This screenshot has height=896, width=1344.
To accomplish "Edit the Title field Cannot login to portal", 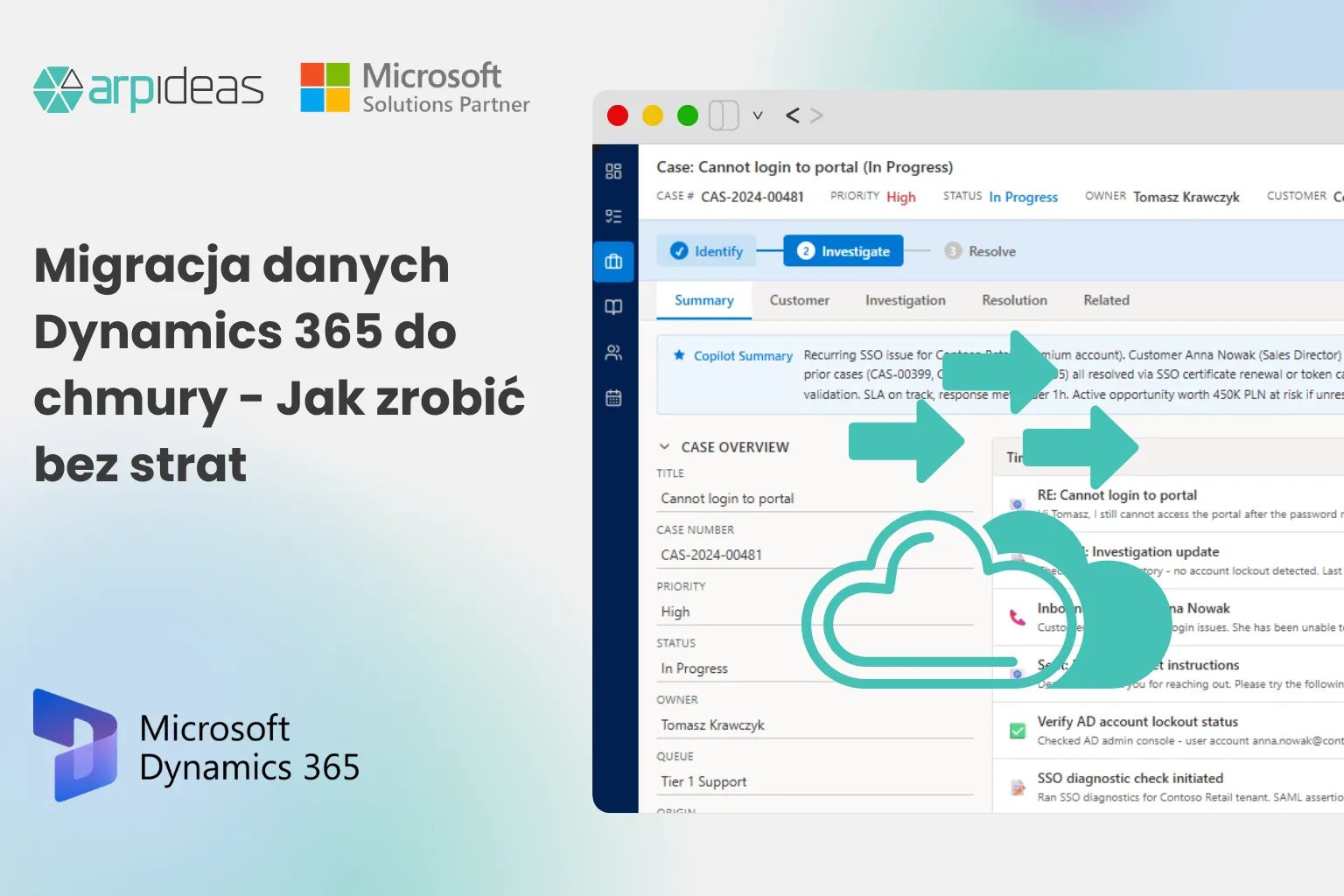I will (815, 499).
